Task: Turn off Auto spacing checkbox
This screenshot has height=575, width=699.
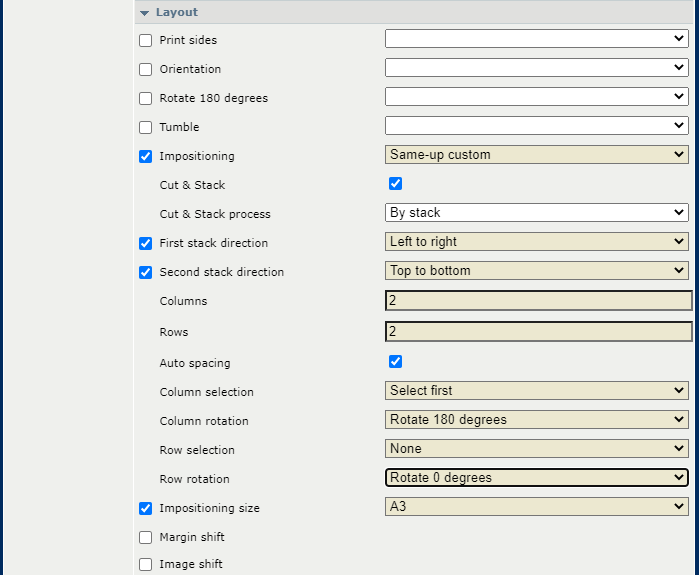Action: 395,362
